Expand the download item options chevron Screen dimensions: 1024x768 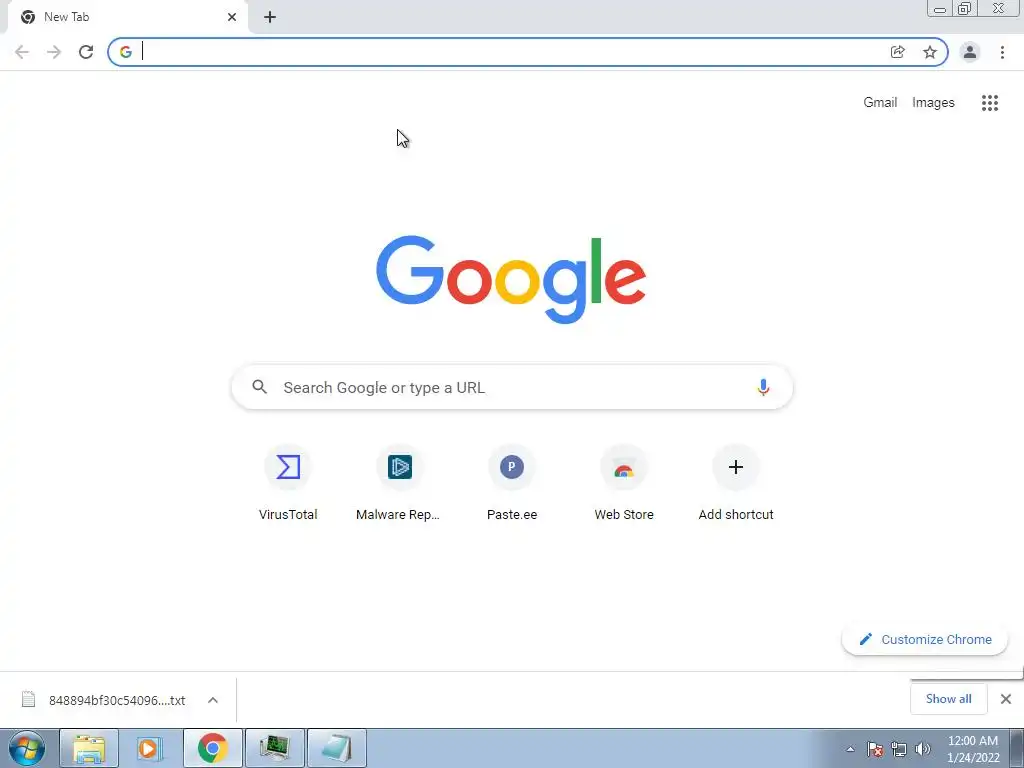click(213, 700)
